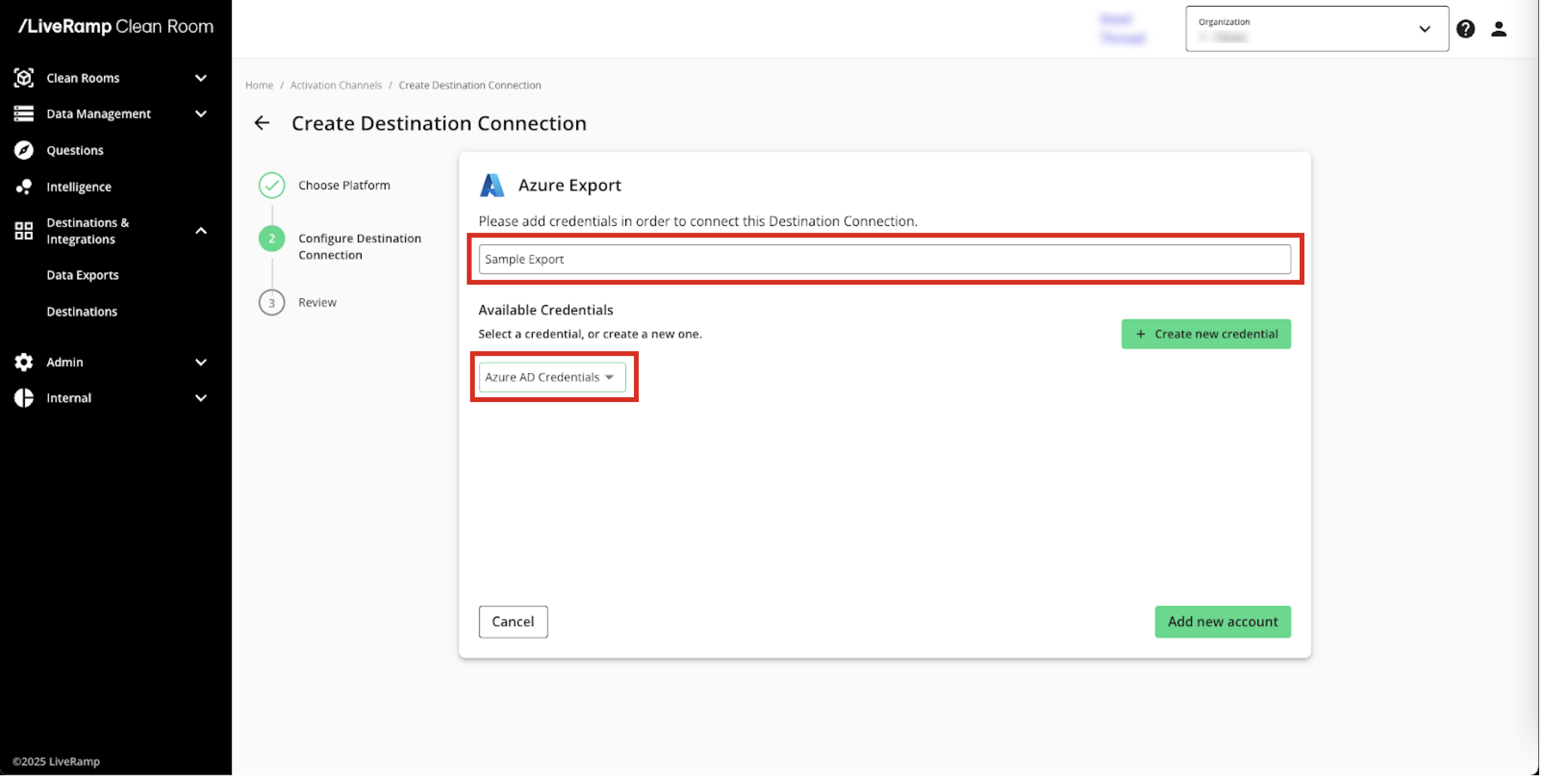Click the Questions compass icon
Screen dimensions: 1568x781
coord(24,151)
